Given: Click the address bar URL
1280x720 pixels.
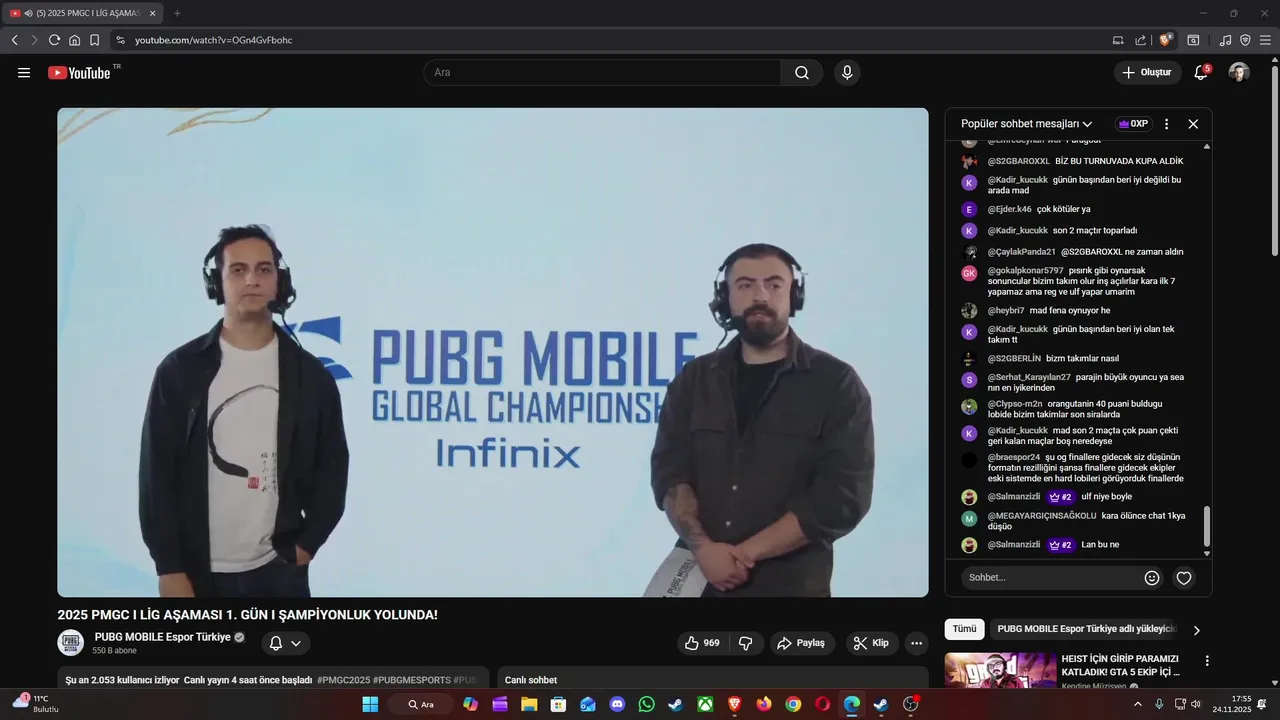Looking at the screenshot, I should pos(214,40).
